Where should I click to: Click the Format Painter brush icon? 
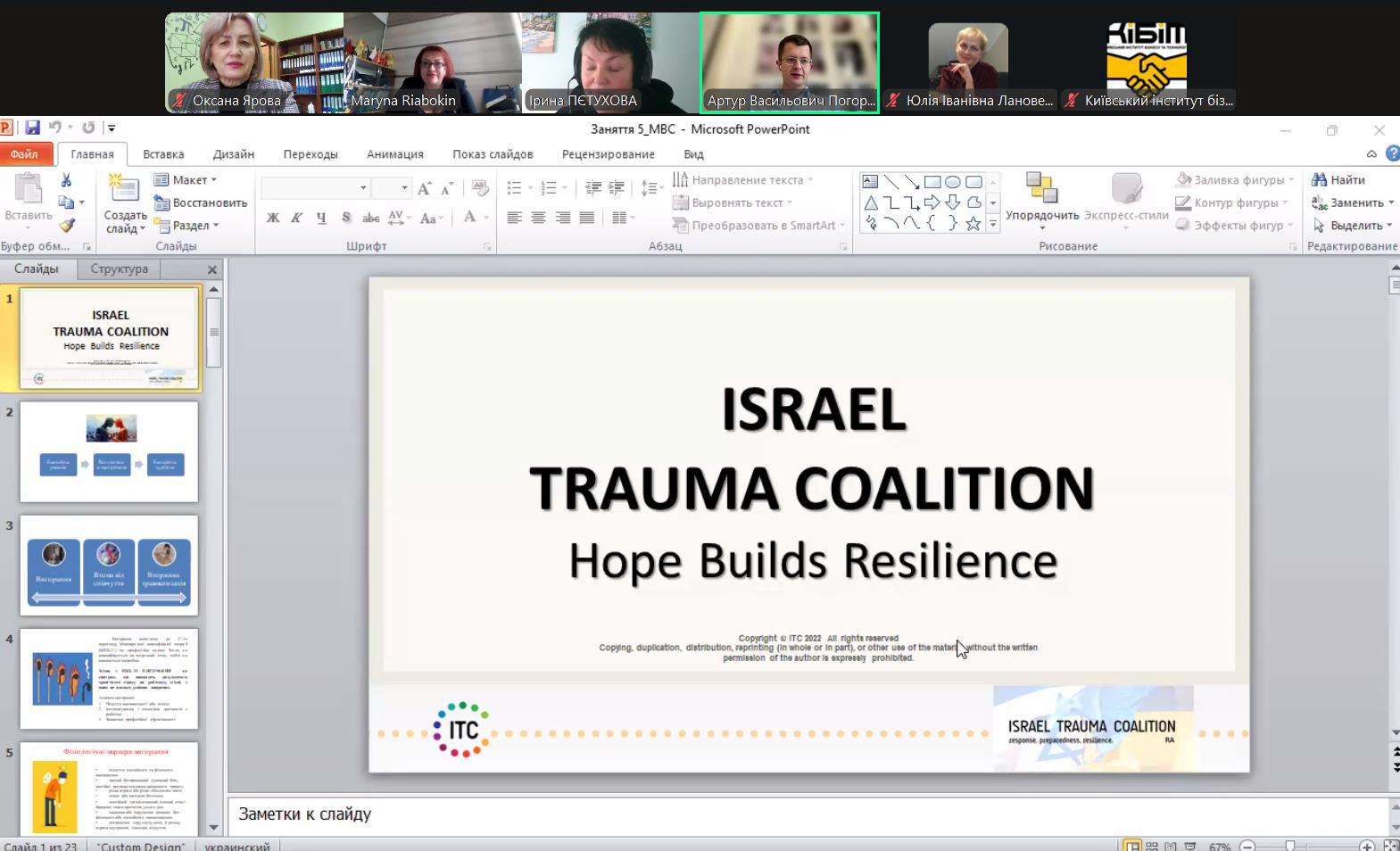click(67, 226)
